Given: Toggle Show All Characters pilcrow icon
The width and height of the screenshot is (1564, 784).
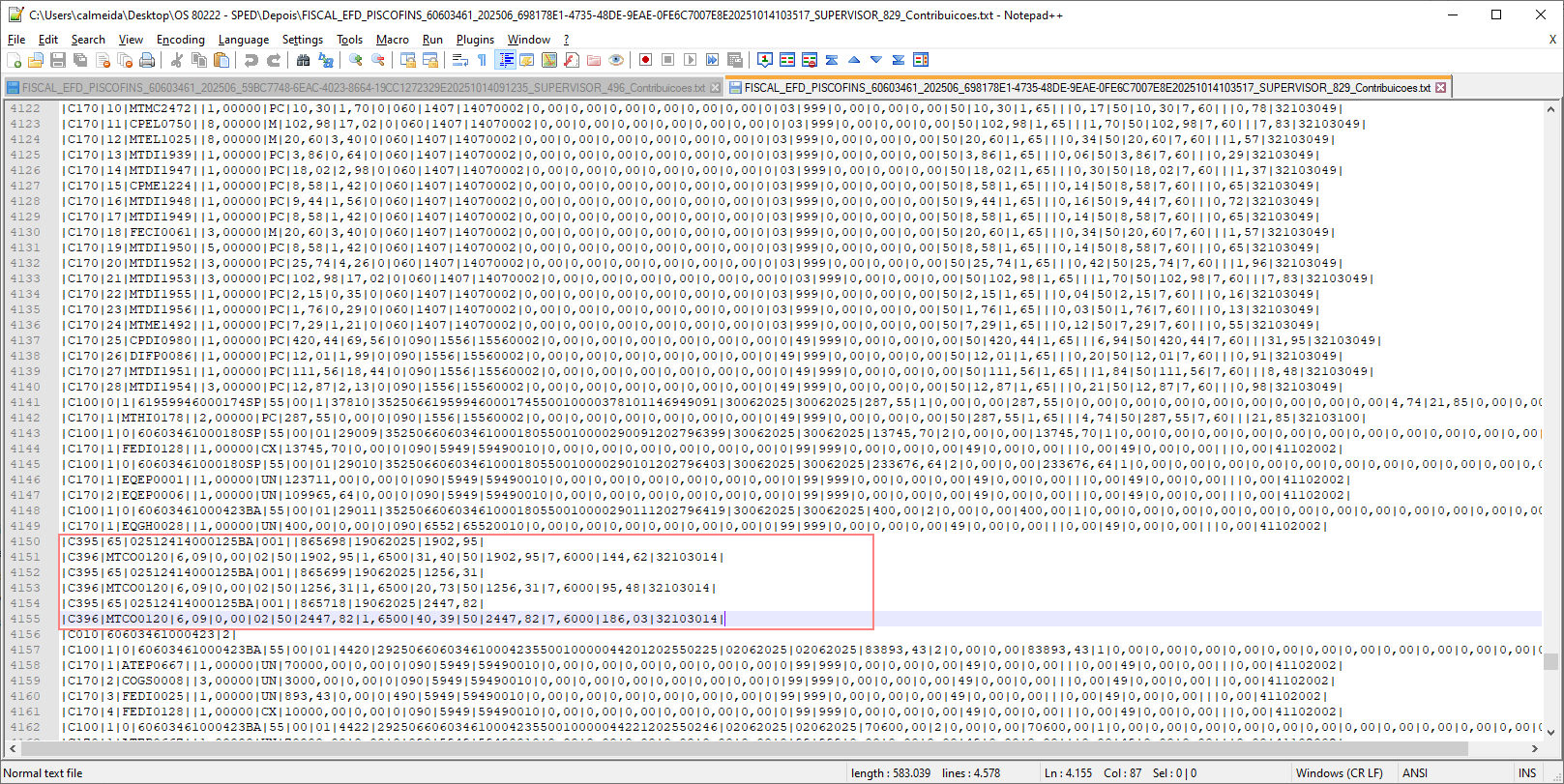Looking at the screenshot, I should [x=482, y=60].
